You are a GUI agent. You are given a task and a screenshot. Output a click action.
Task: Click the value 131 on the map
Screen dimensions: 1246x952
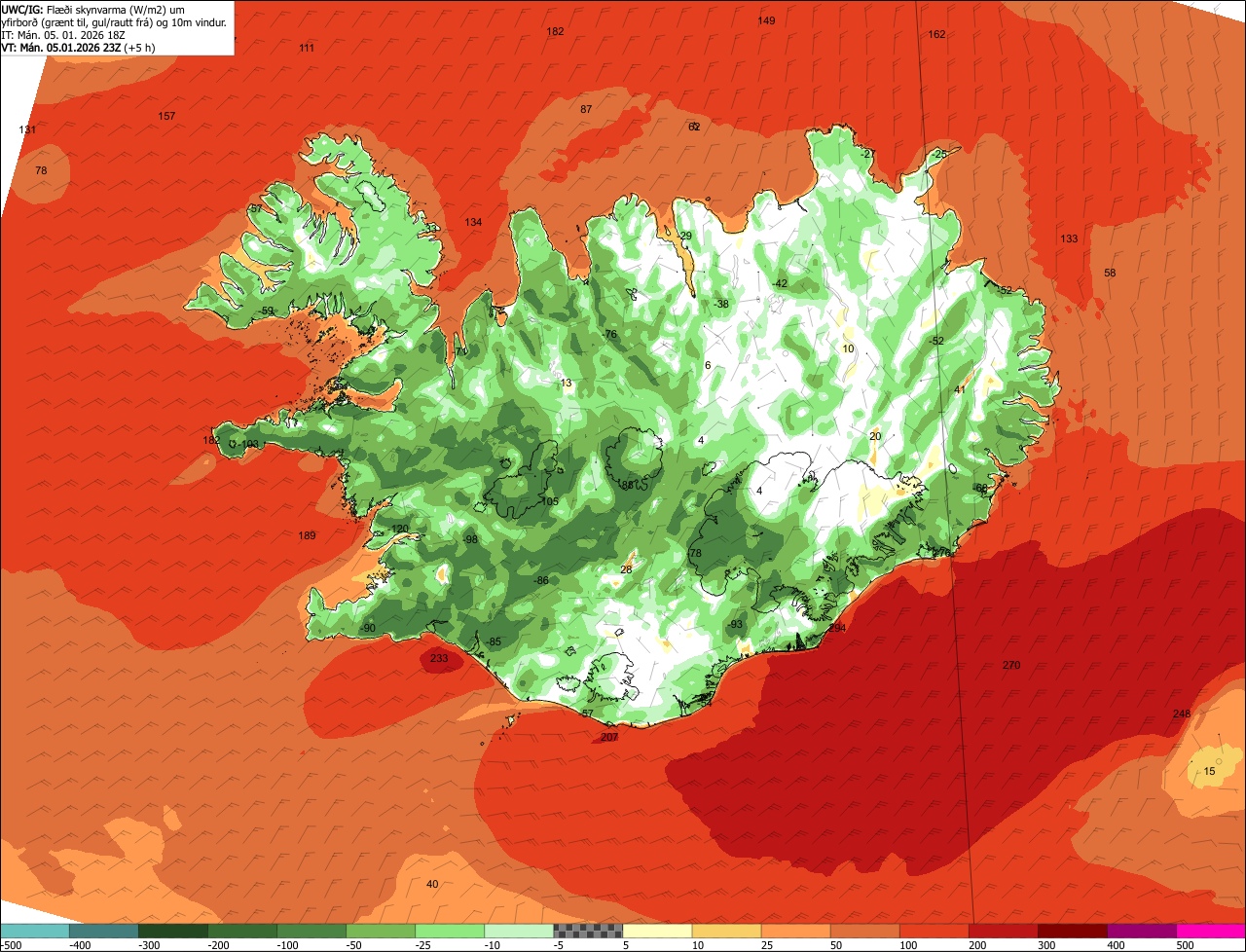coord(27,129)
